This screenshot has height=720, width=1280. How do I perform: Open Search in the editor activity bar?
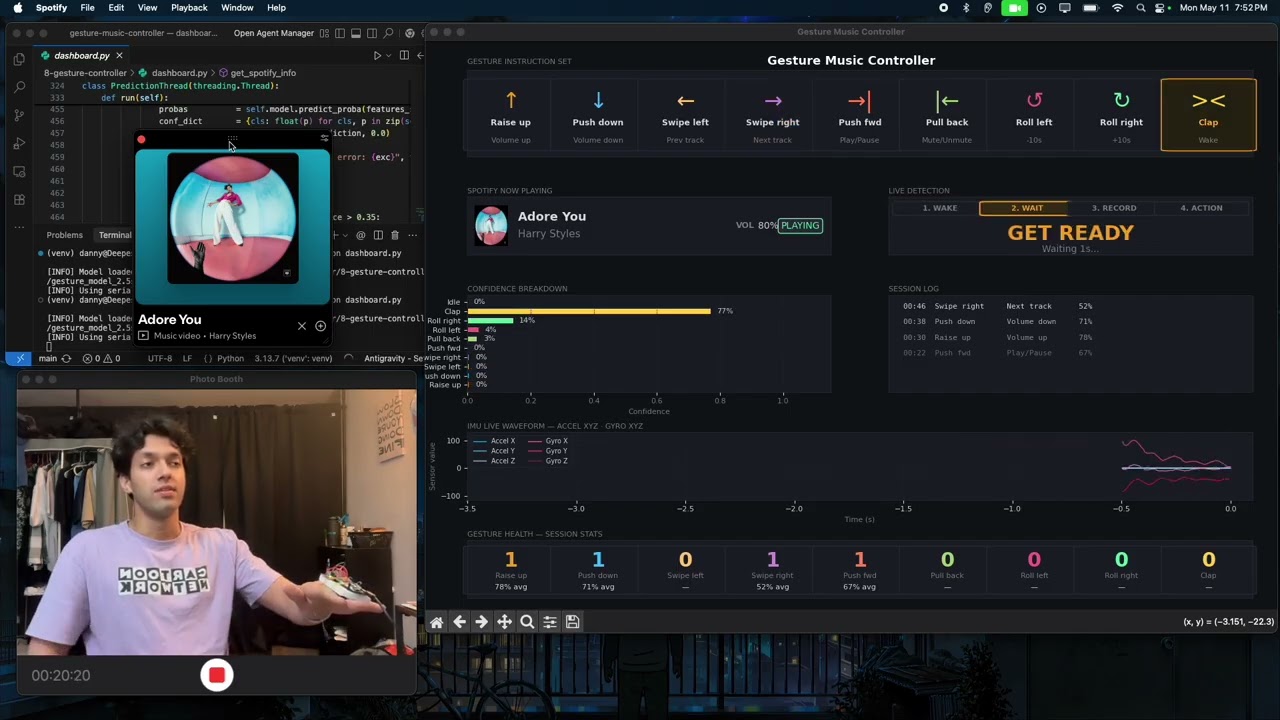tap(19, 88)
